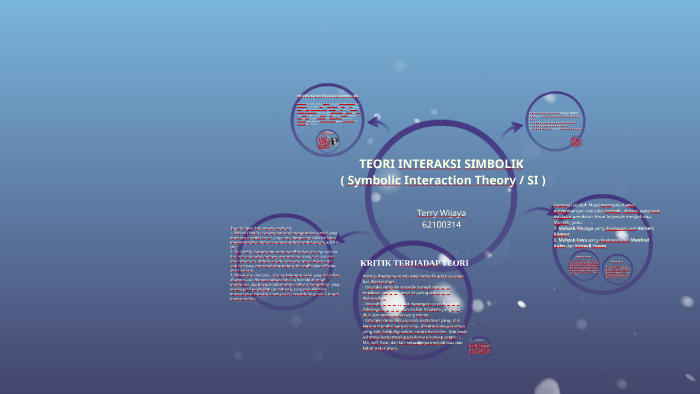700x394 pixels.
Task: Click the arrow pointing to the left text circle
Action: (x=352, y=237)
